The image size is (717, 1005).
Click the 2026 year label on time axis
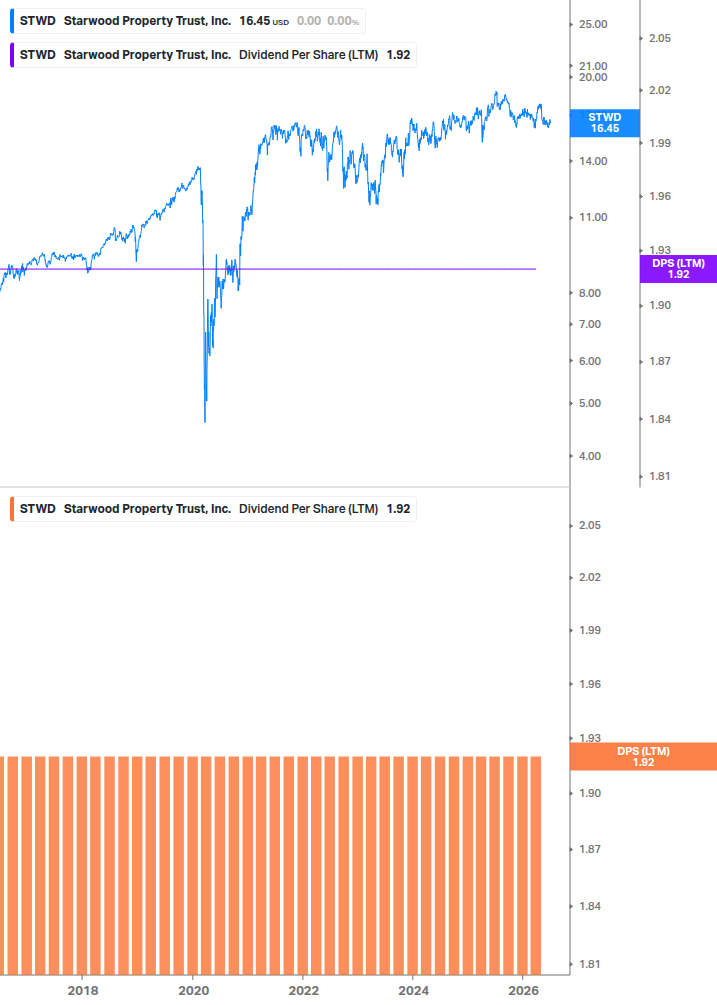tap(523, 991)
